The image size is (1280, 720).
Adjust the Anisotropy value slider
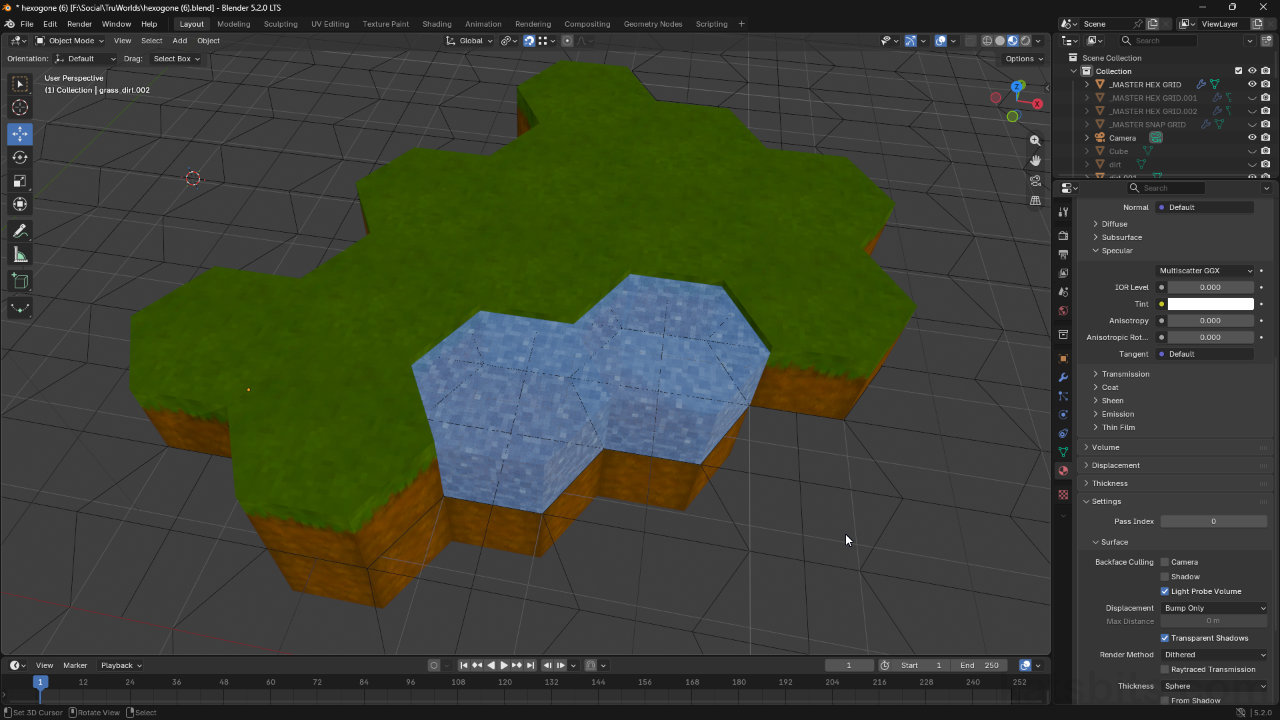[x=1211, y=321]
